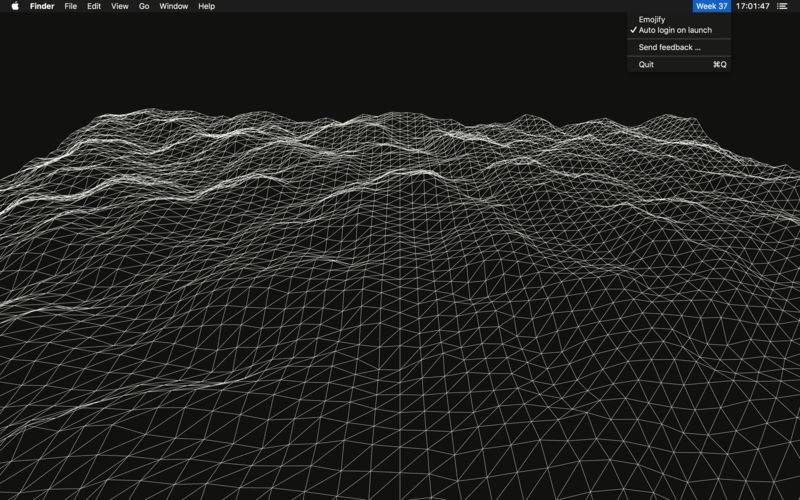Screen dimensions: 800x500
Task: Open the Finder menu
Action: coord(42,6)
